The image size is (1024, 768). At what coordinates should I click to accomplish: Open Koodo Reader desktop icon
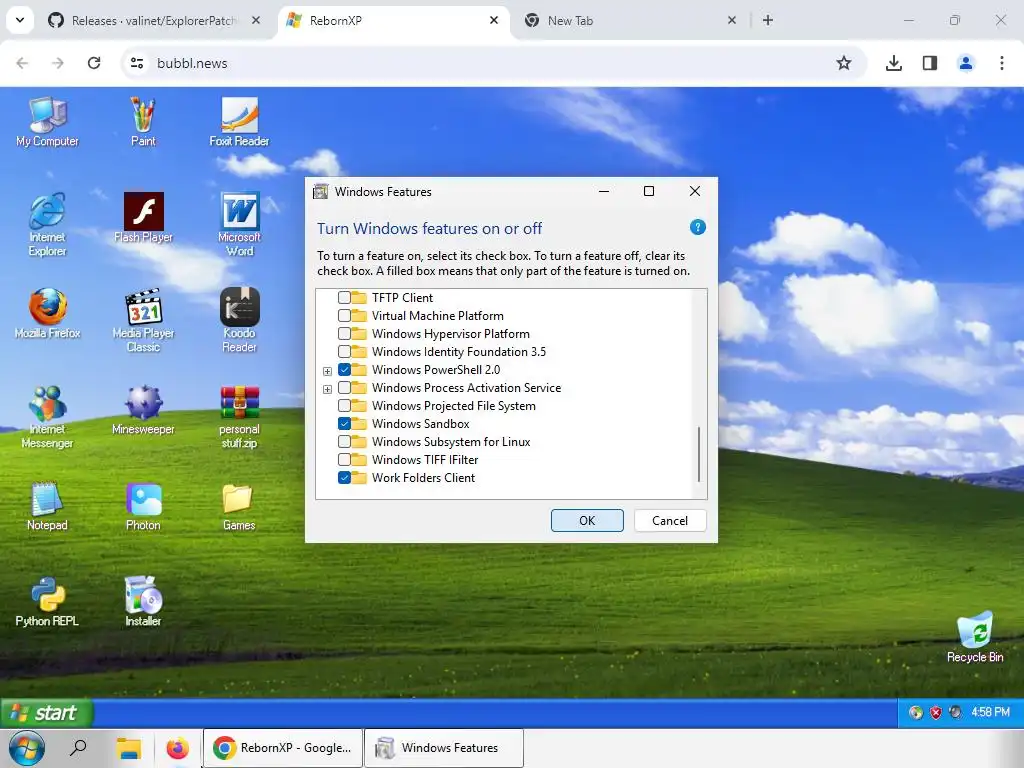click(239, 321)
